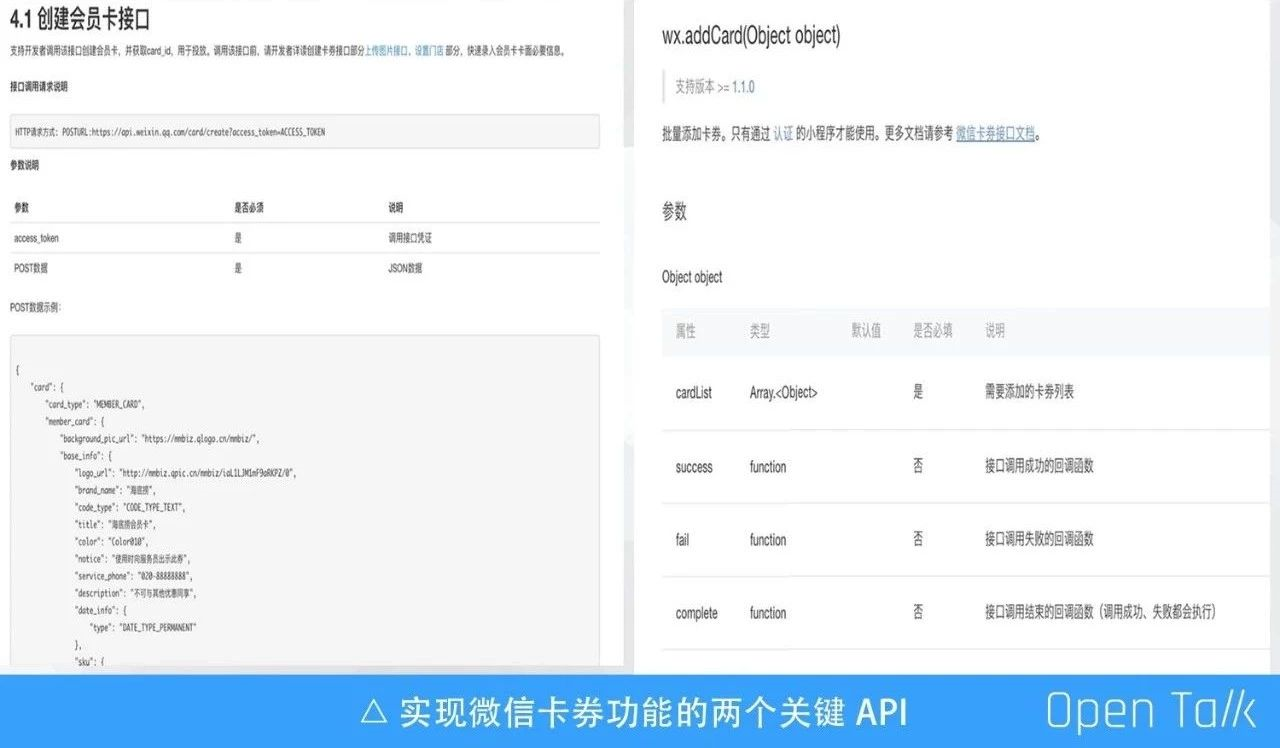The image size is (1280, 748).
Task: Select the success property cell
Action: [x=694, y=467]
